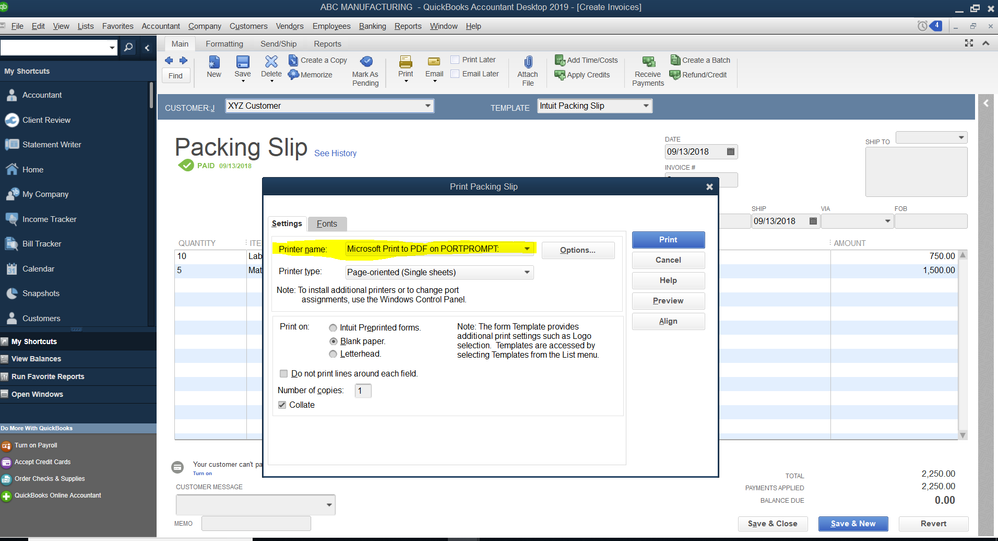Image resolution: width=998 pixels, height=541 pixels.
Task: Expand the sidebar search box dropdown arrow
Action: tap(112, 48)
